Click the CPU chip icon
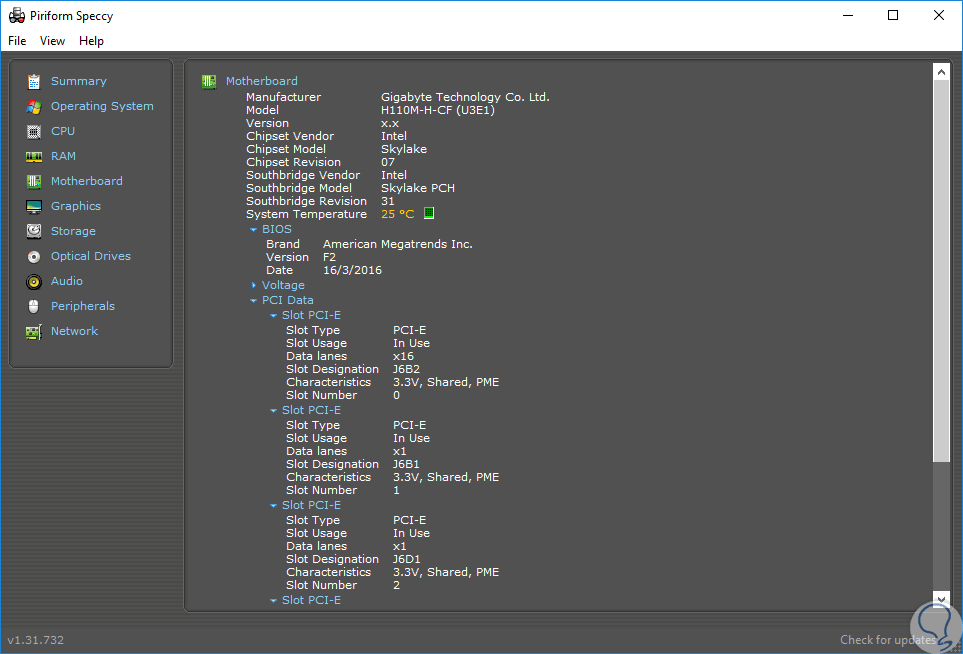Image resolution: width=963 pixels, height=654 pixels. point(34,131)
